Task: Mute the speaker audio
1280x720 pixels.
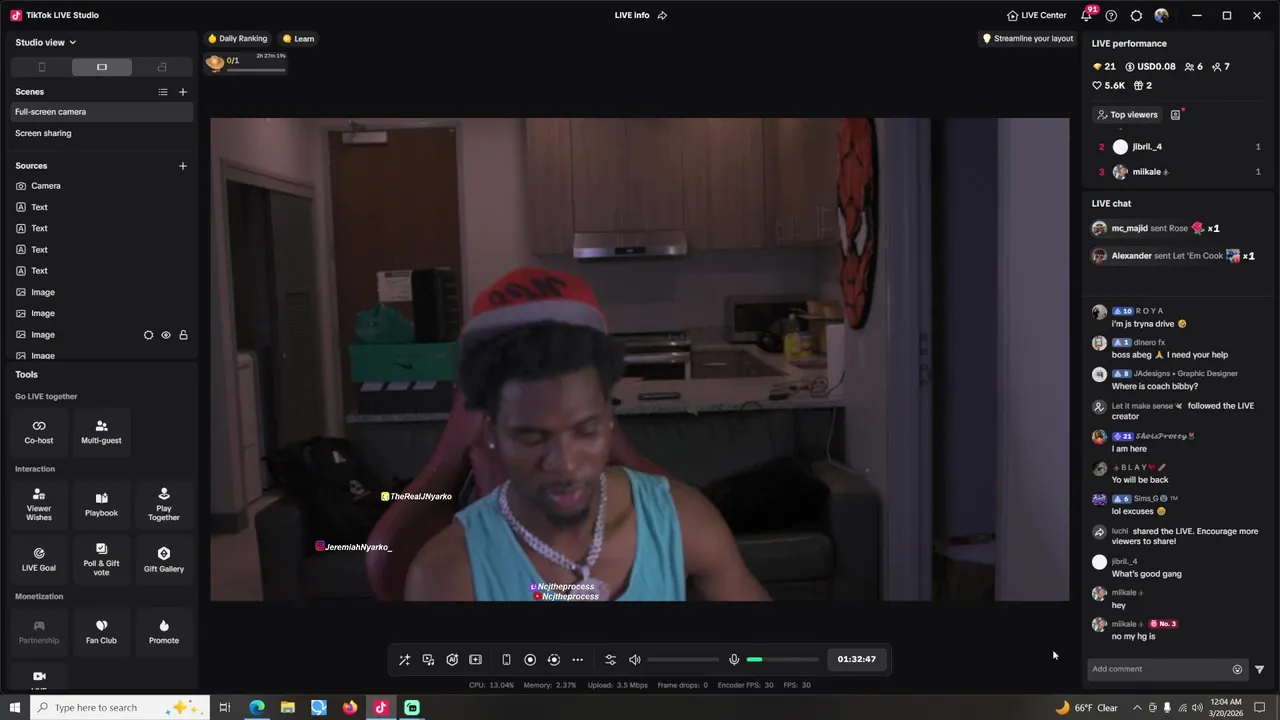Action: (634, 660)
